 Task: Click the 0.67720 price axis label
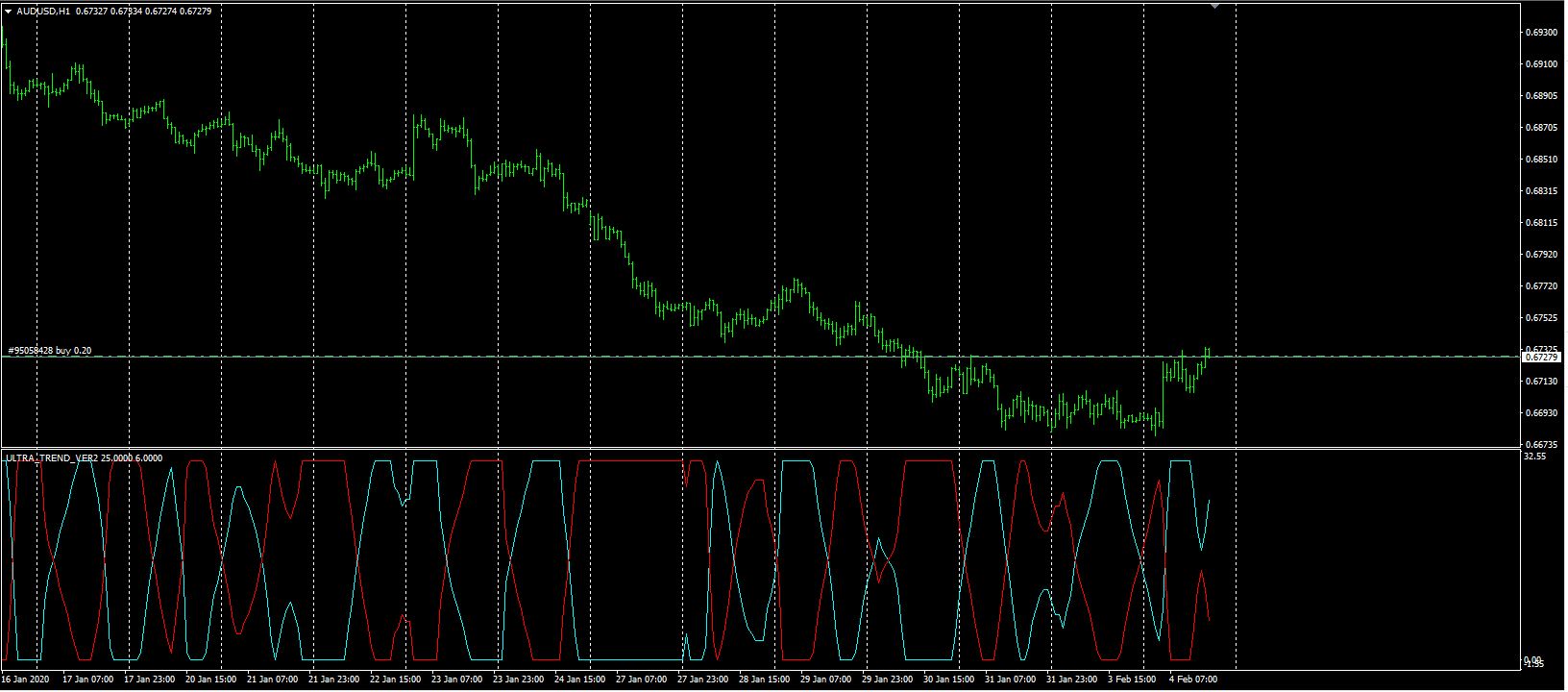1540,286
